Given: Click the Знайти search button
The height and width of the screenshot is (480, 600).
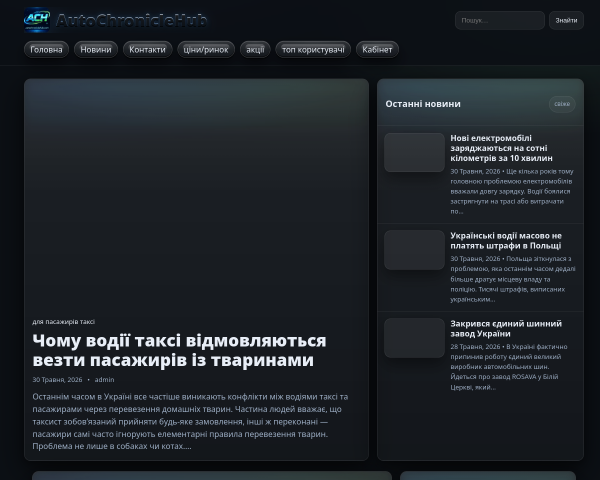Looking at the screenshot, I should click(x=566, y=20).
